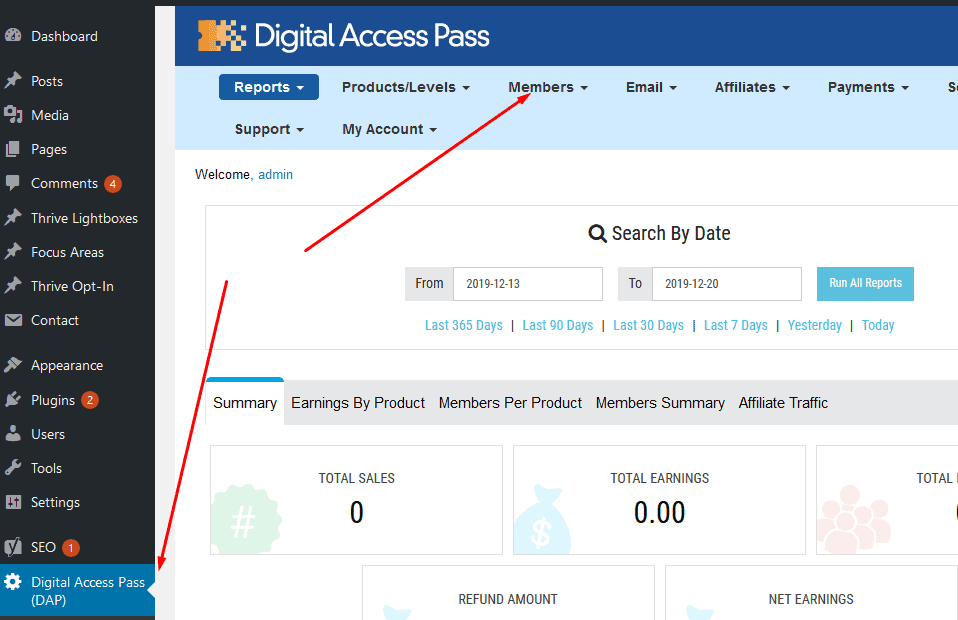958x620 pixels.
Task: Click the Dashboard gauge icon
Action: pos(13,35)
